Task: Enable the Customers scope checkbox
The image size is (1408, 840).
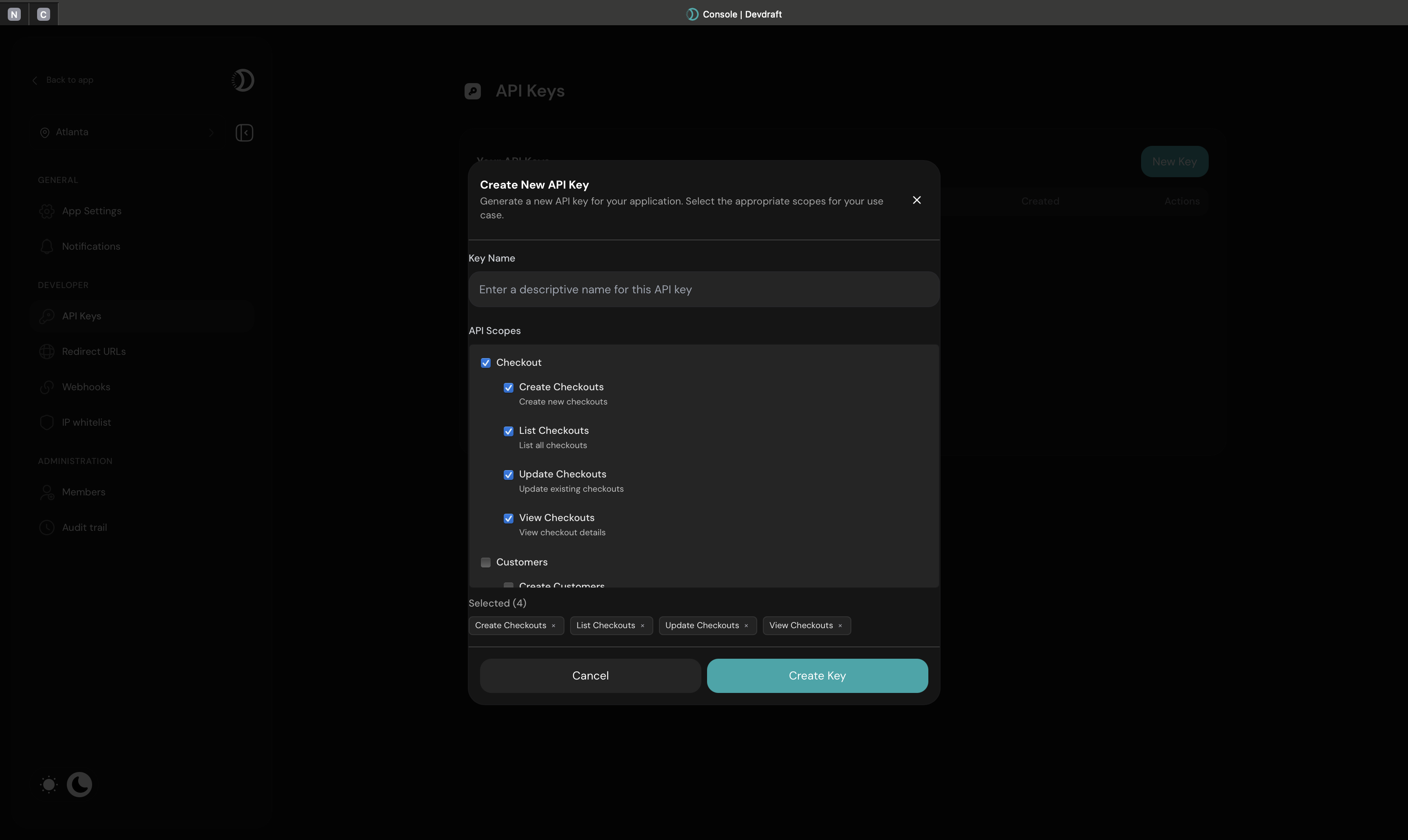Action: (x=486, y=562)
